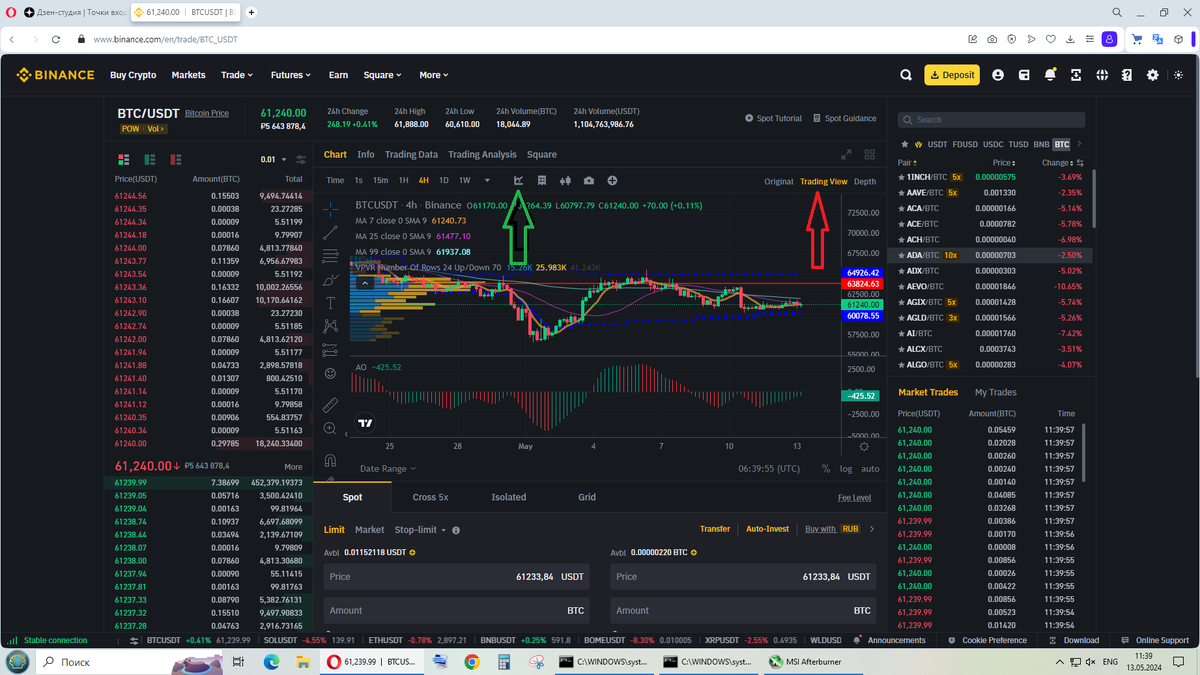This screenshot has width=1200, height=675.
Task: Select the crosshair cursor tool
Action: [x=331, y=208]
